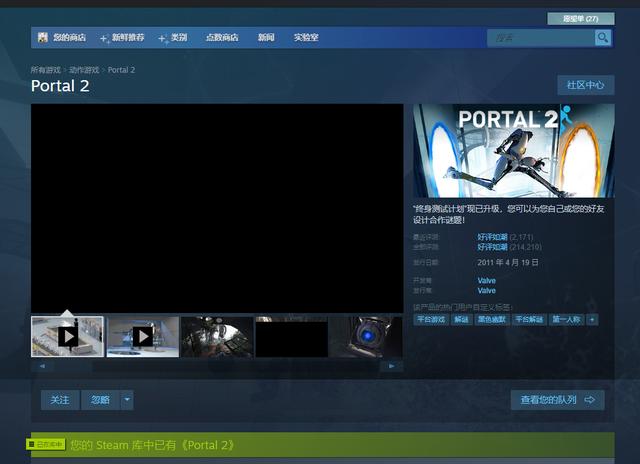Image resolution: width=640 pixels, height=464 pixels.
Task: Open the 实验室 menu item
Action: point(306,38)
